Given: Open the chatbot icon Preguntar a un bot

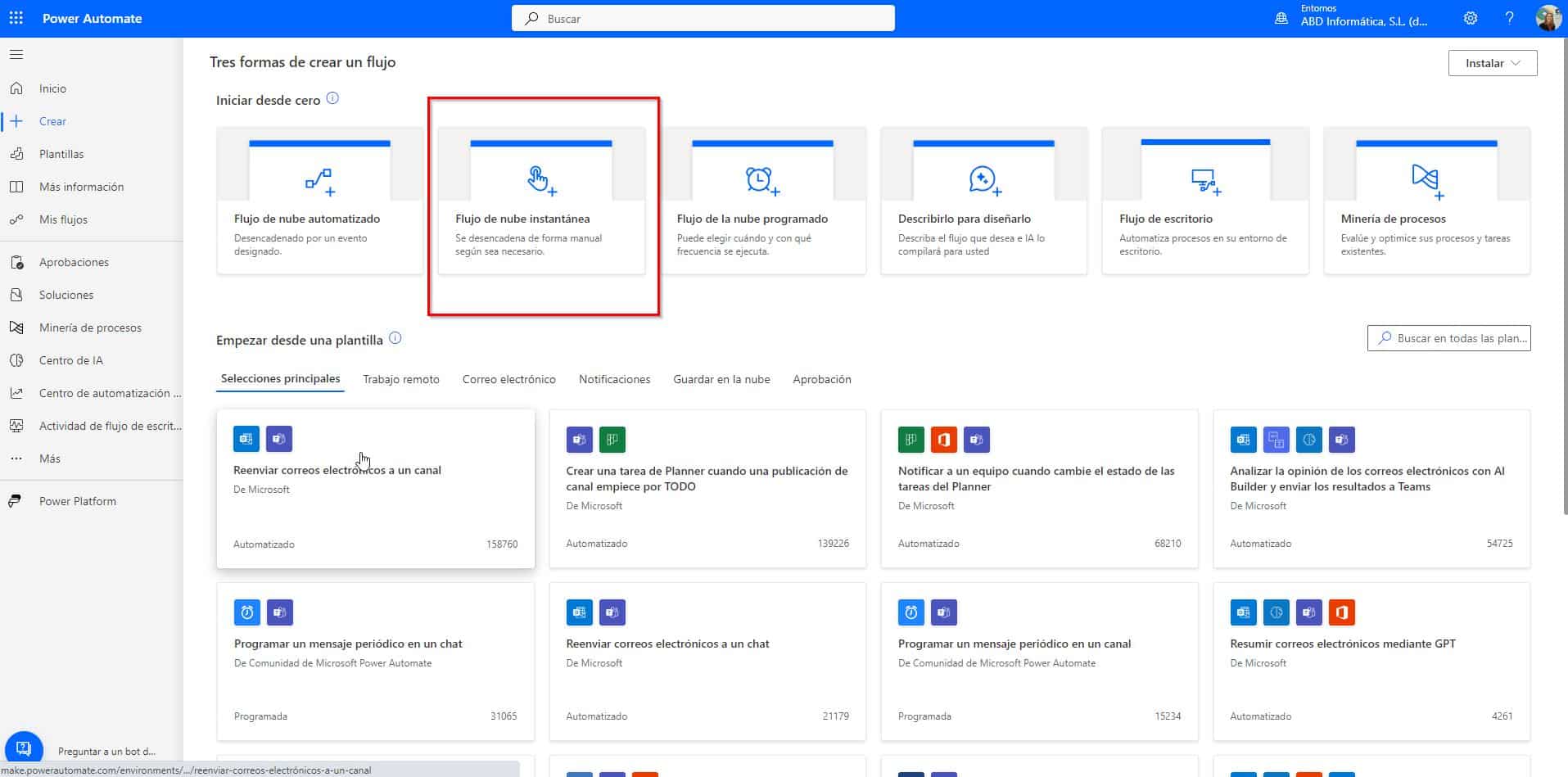Looking at the screenshot, I should tap(24, 749).
